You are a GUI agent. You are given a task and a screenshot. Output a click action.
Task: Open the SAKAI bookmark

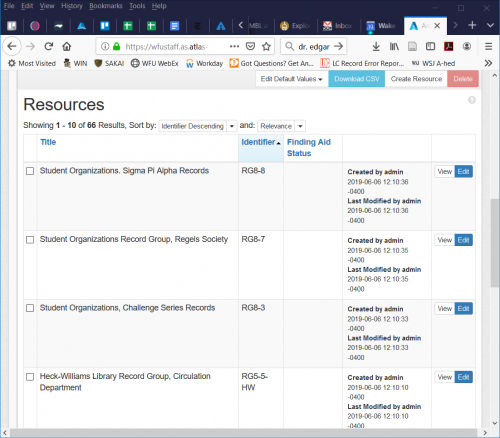(x=109, y=63)
